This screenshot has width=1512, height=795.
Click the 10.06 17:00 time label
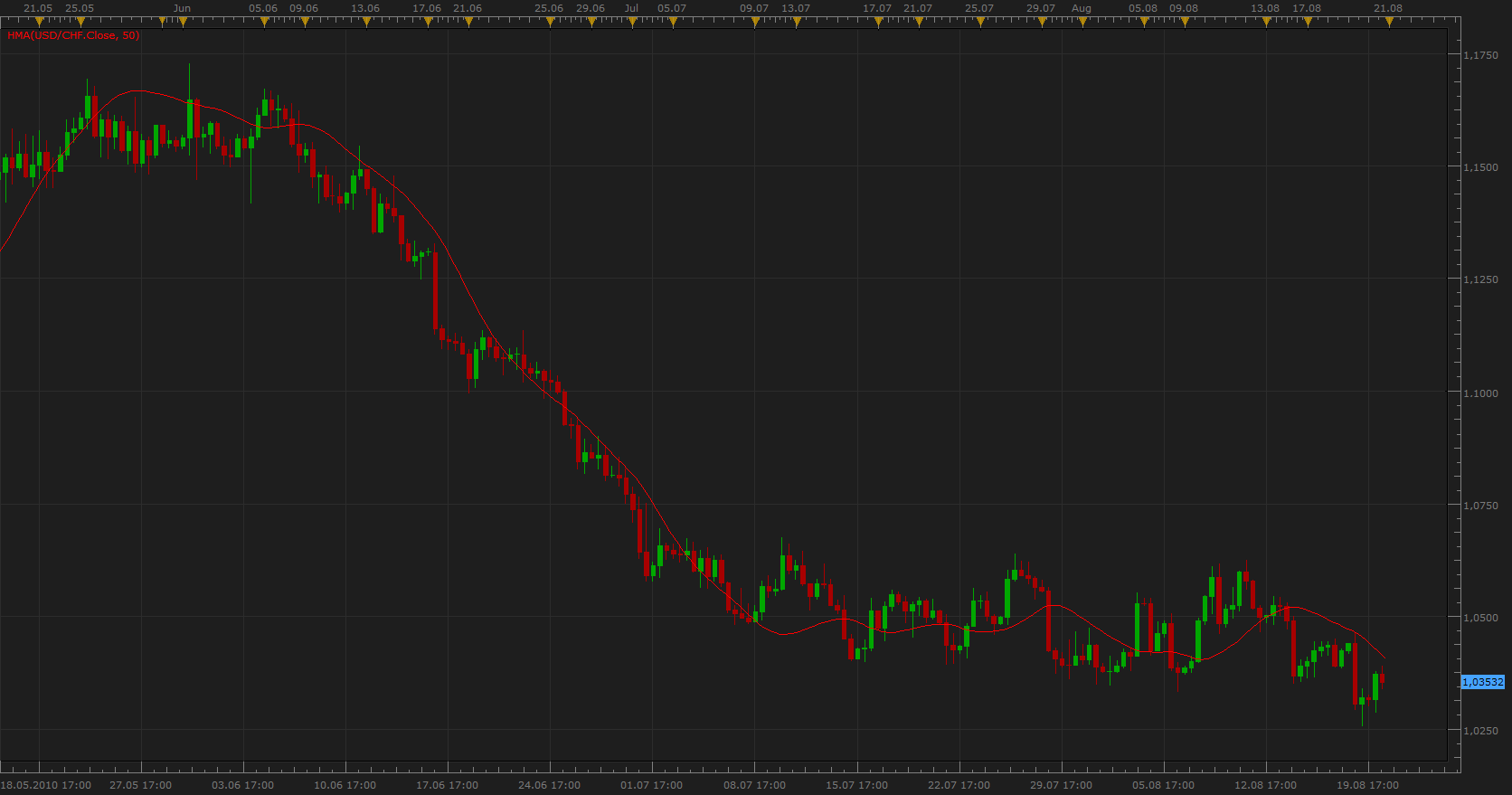coord(345,785)
